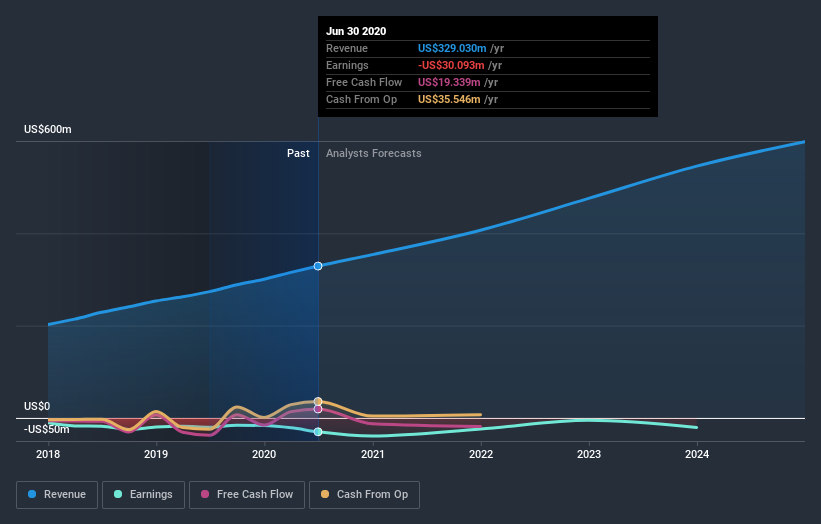Select the 2019 x-axis label
Image resolution: width=821 pixels, height=524 pixels.
tap(156, 454)
